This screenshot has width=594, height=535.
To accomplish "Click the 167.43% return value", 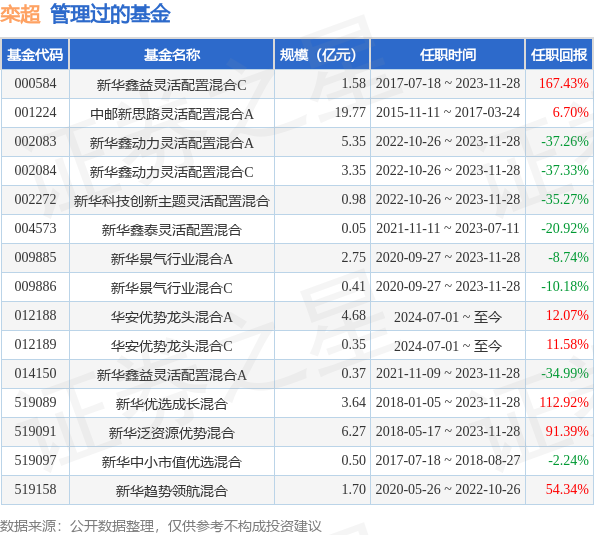I will (563, 83).
